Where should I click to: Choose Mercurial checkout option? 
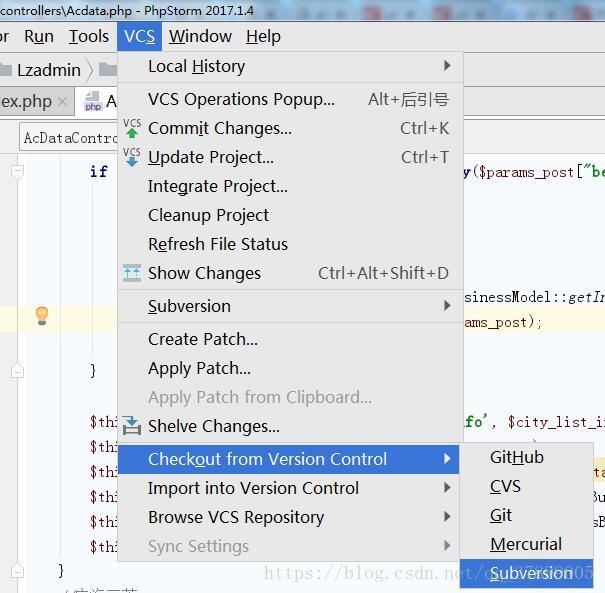pos(526,544)
